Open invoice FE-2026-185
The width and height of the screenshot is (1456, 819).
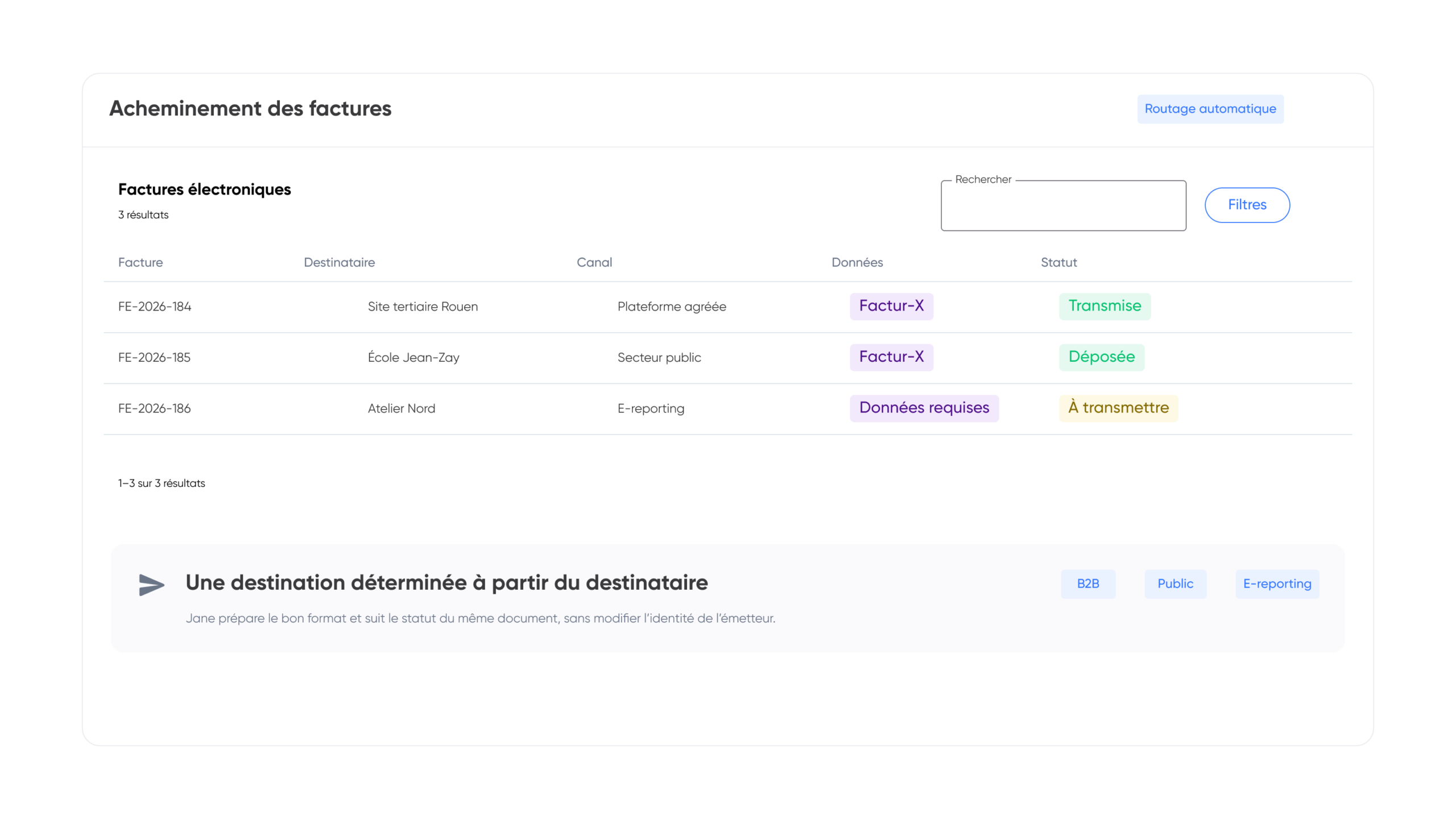tap(154, 357)
